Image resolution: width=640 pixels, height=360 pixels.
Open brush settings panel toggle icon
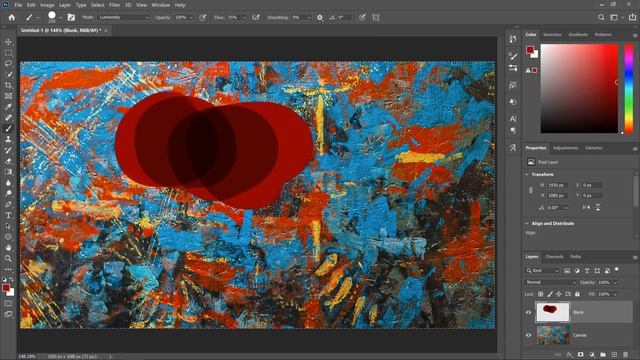71,18
